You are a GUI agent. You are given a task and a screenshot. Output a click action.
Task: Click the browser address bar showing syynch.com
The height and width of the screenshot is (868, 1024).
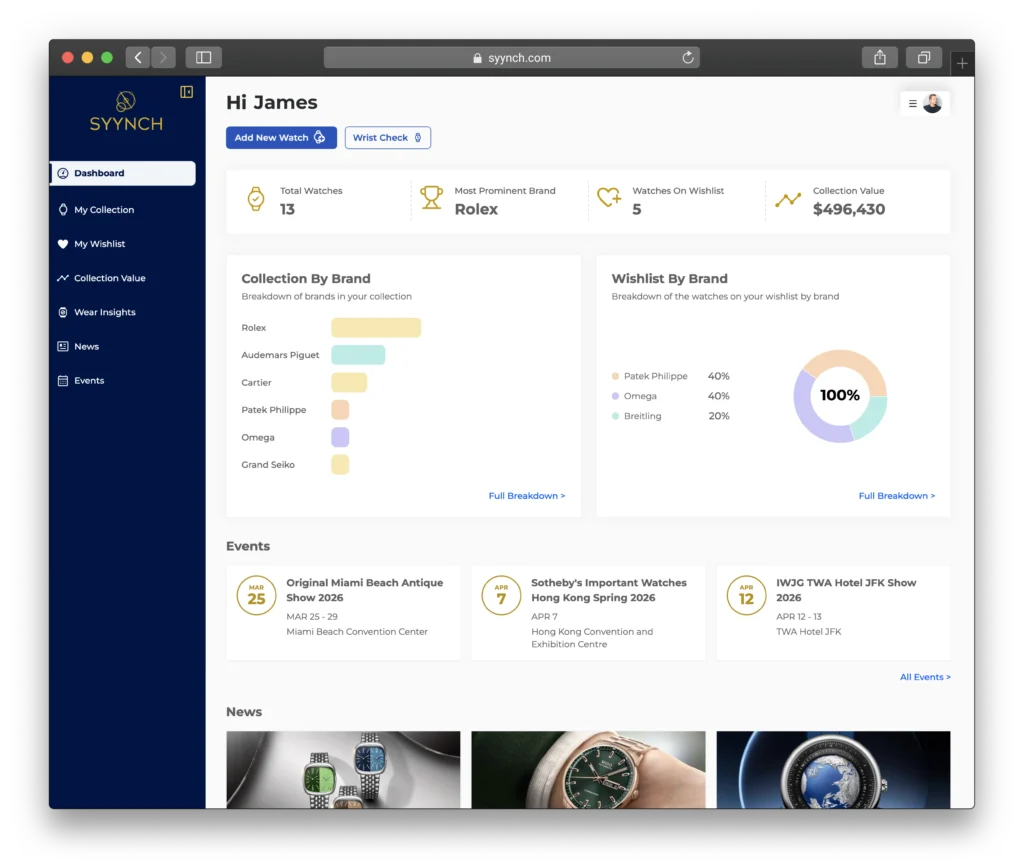[x=510, y=57]
